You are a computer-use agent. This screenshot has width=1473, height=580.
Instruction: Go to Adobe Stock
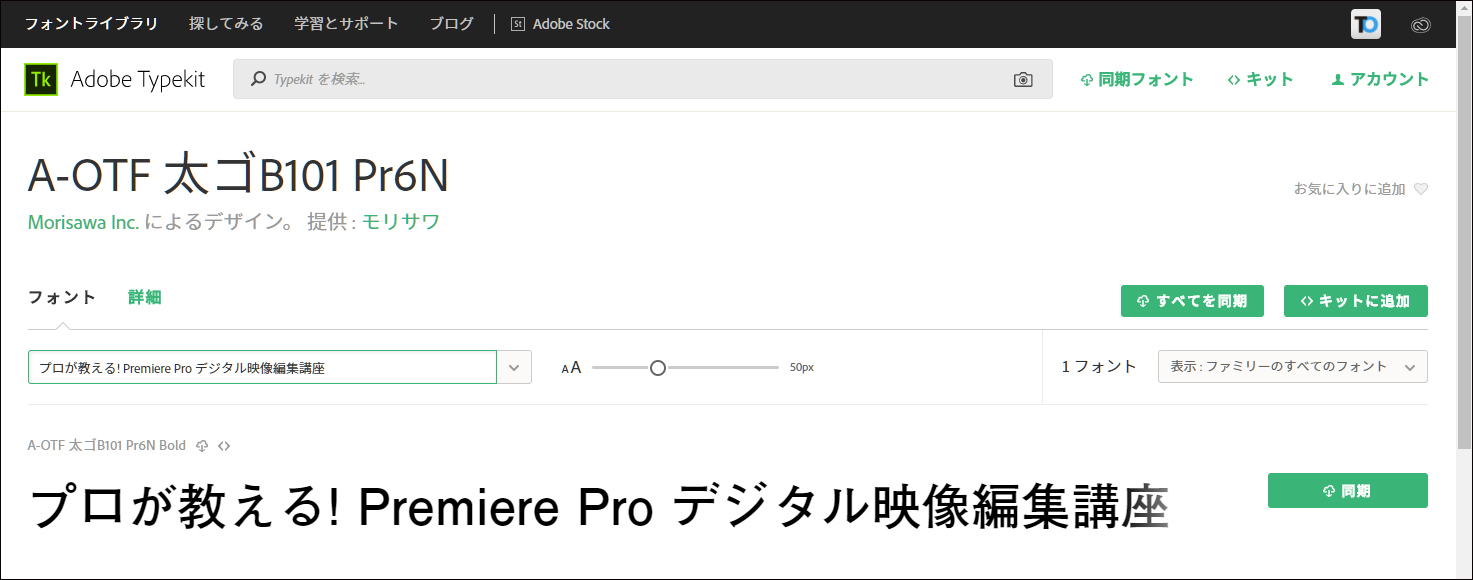tap(560, 24)
